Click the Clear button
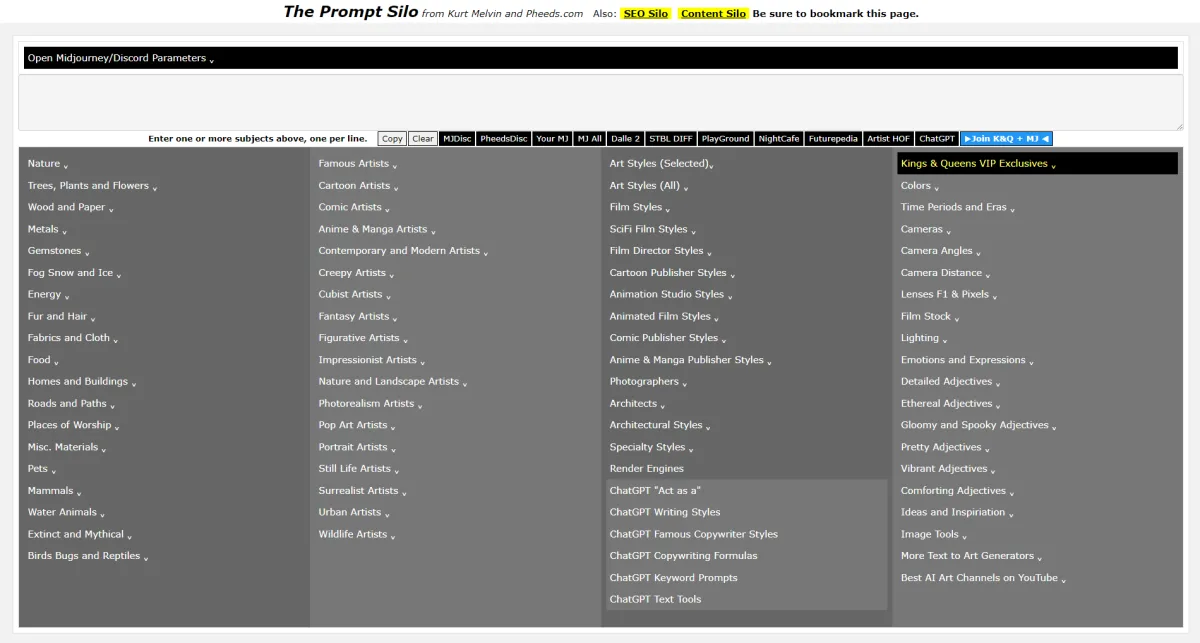 [x=423, y=139]
